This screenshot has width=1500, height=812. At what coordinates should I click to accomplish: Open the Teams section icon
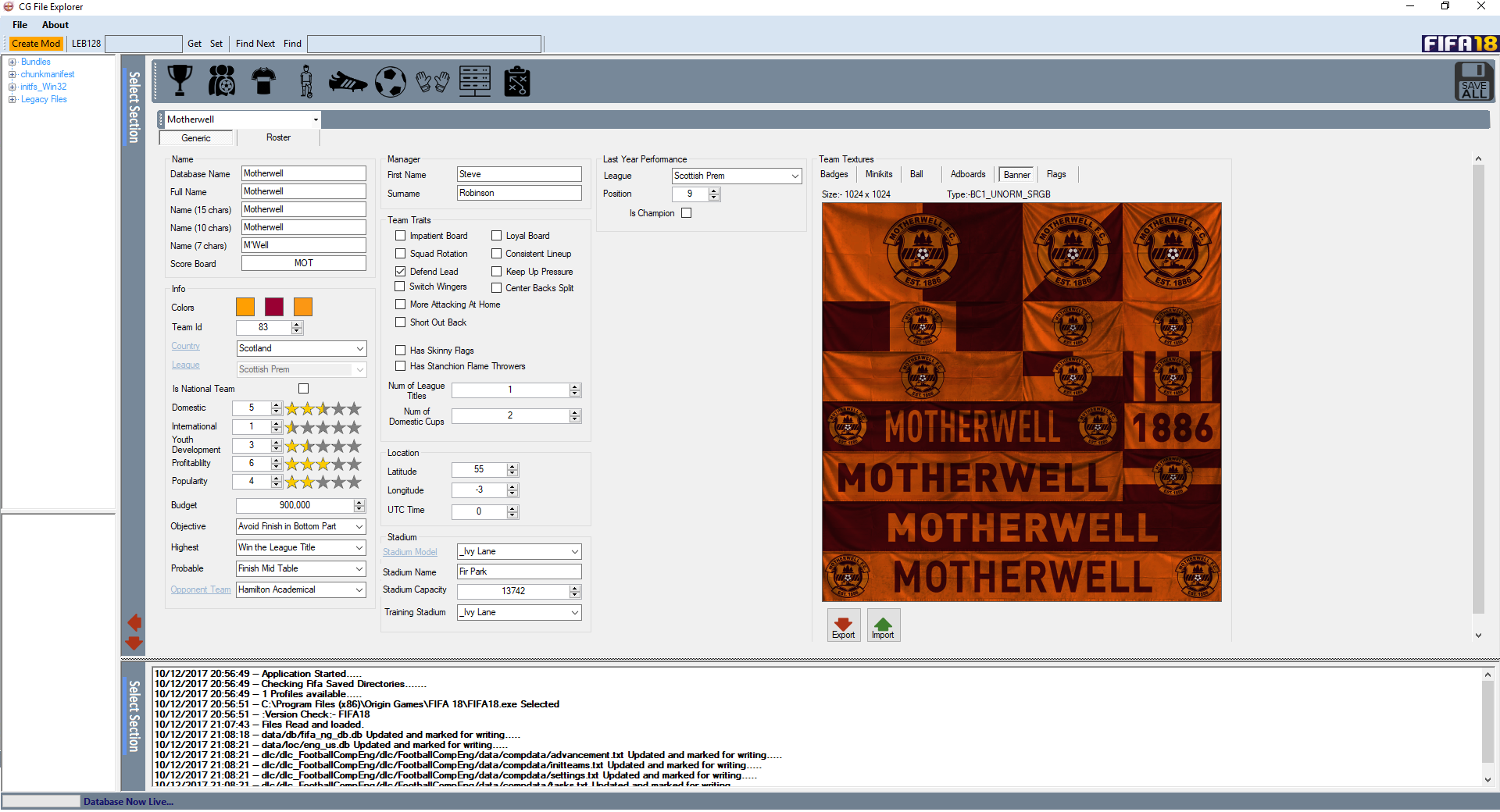(x=222, y=80)
